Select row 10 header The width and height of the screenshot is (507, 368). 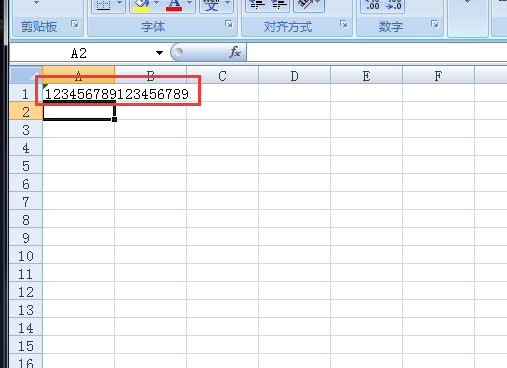tap(26, 255)
